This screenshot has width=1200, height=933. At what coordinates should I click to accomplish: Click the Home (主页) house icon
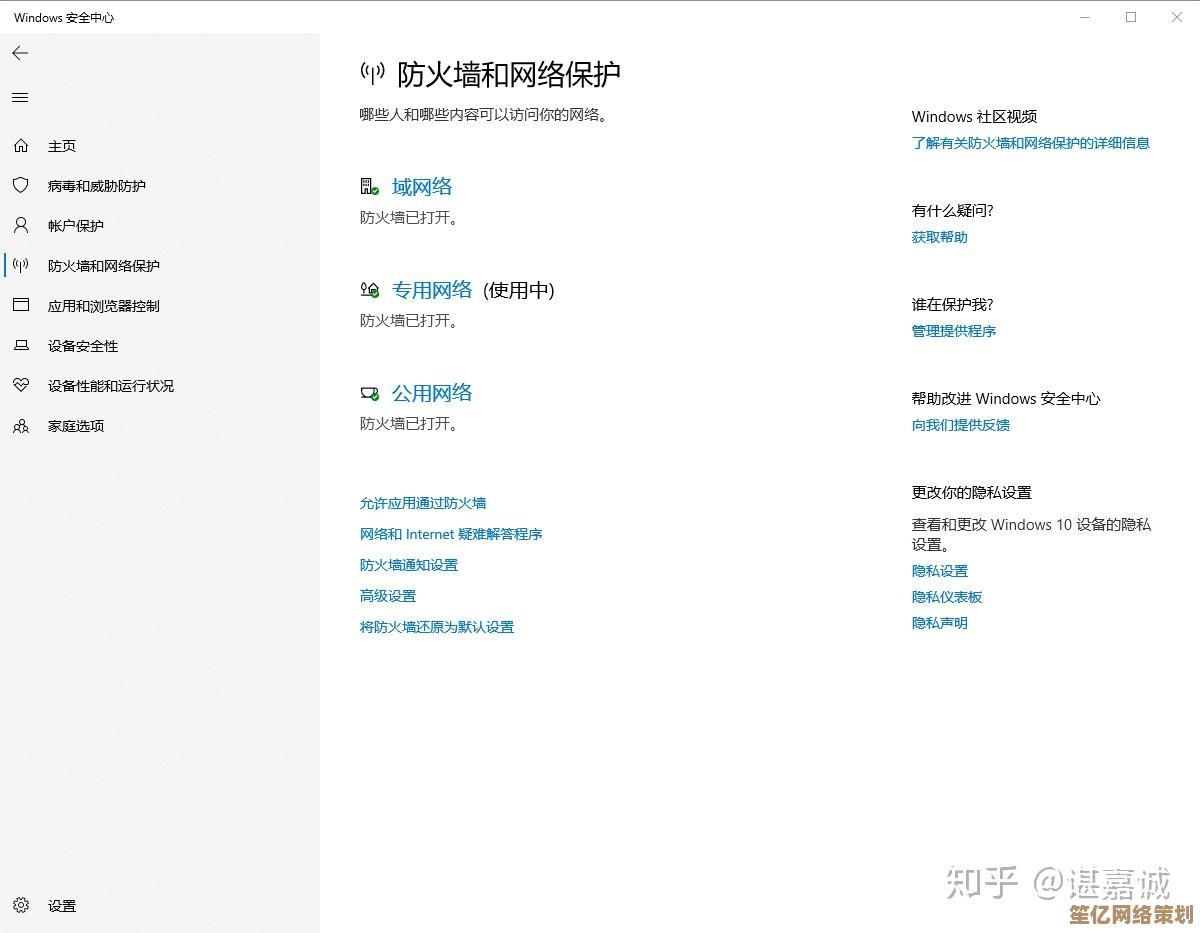tap(21, 146)
